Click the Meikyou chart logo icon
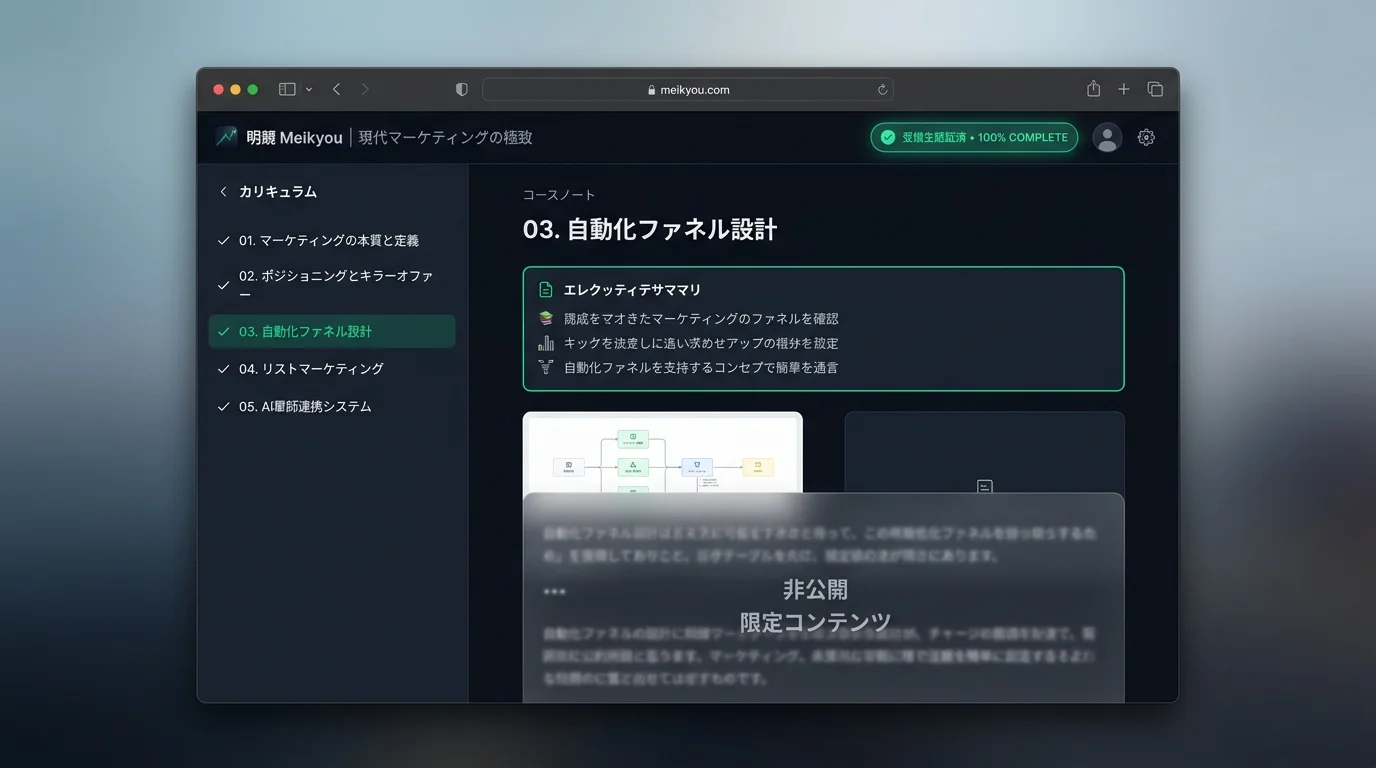1376x768 pixels. pos(227,137)
